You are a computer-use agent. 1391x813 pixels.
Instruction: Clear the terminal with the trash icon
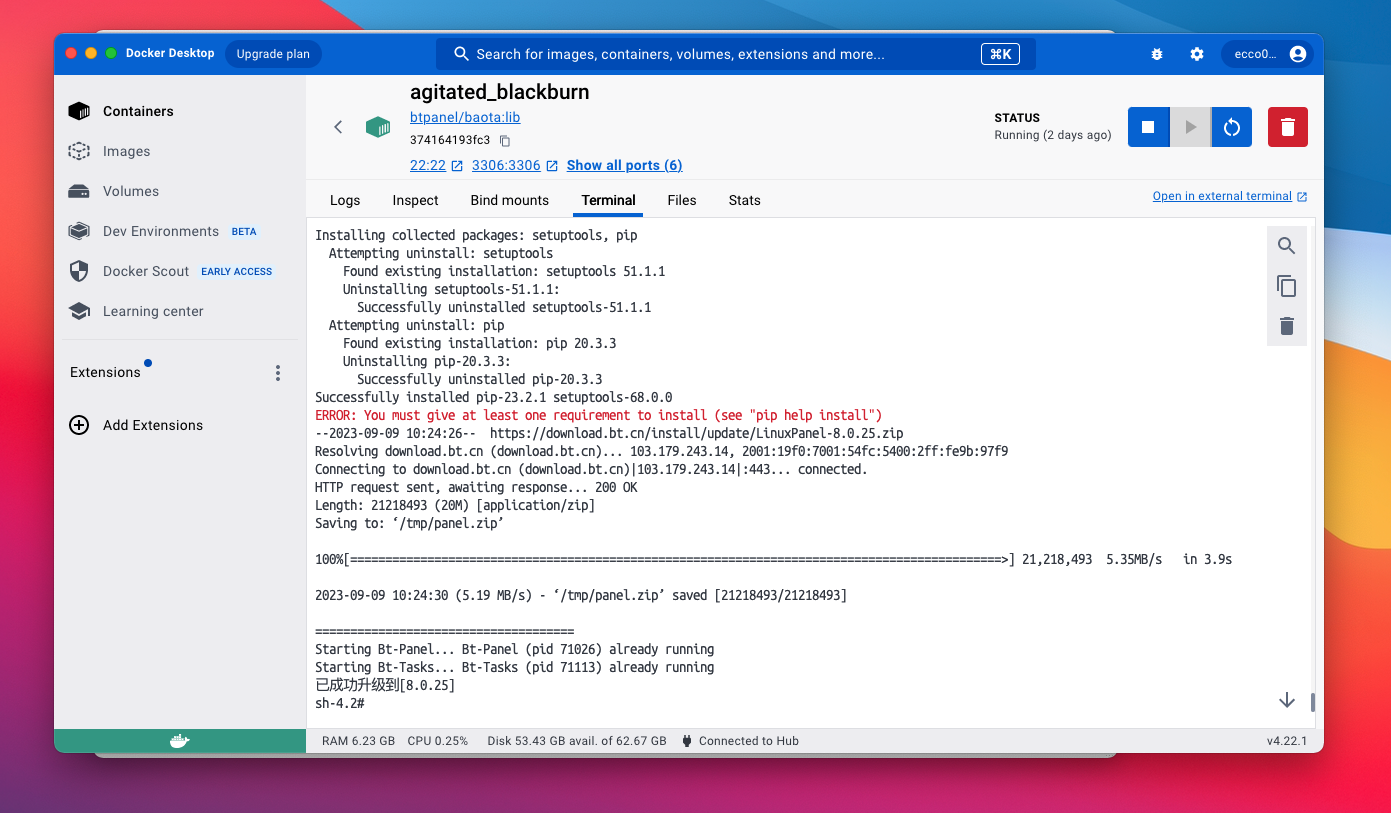click(1287, 326)
